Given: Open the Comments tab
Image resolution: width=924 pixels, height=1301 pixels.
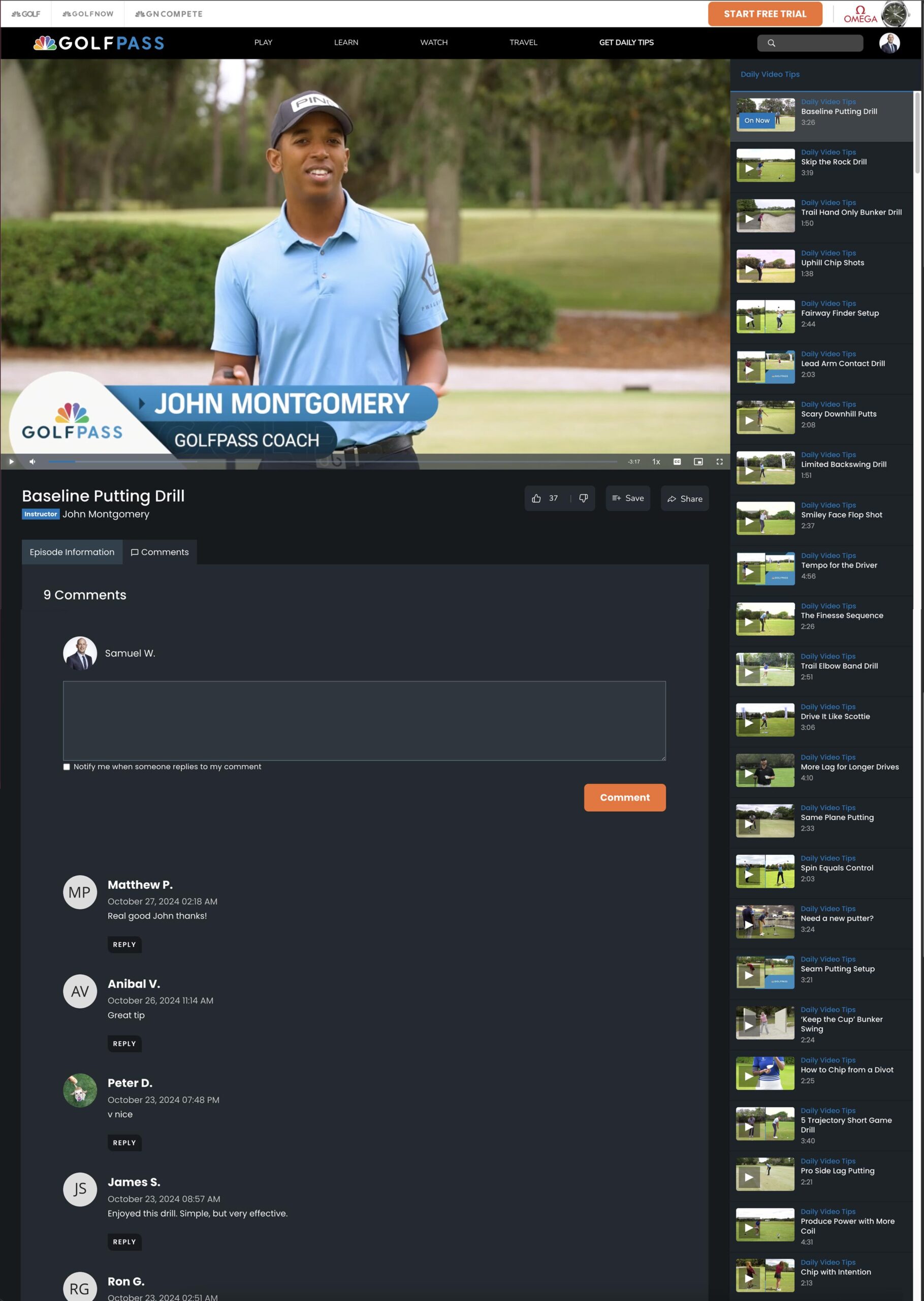Looking at the screenshot, I should (160, 552).
